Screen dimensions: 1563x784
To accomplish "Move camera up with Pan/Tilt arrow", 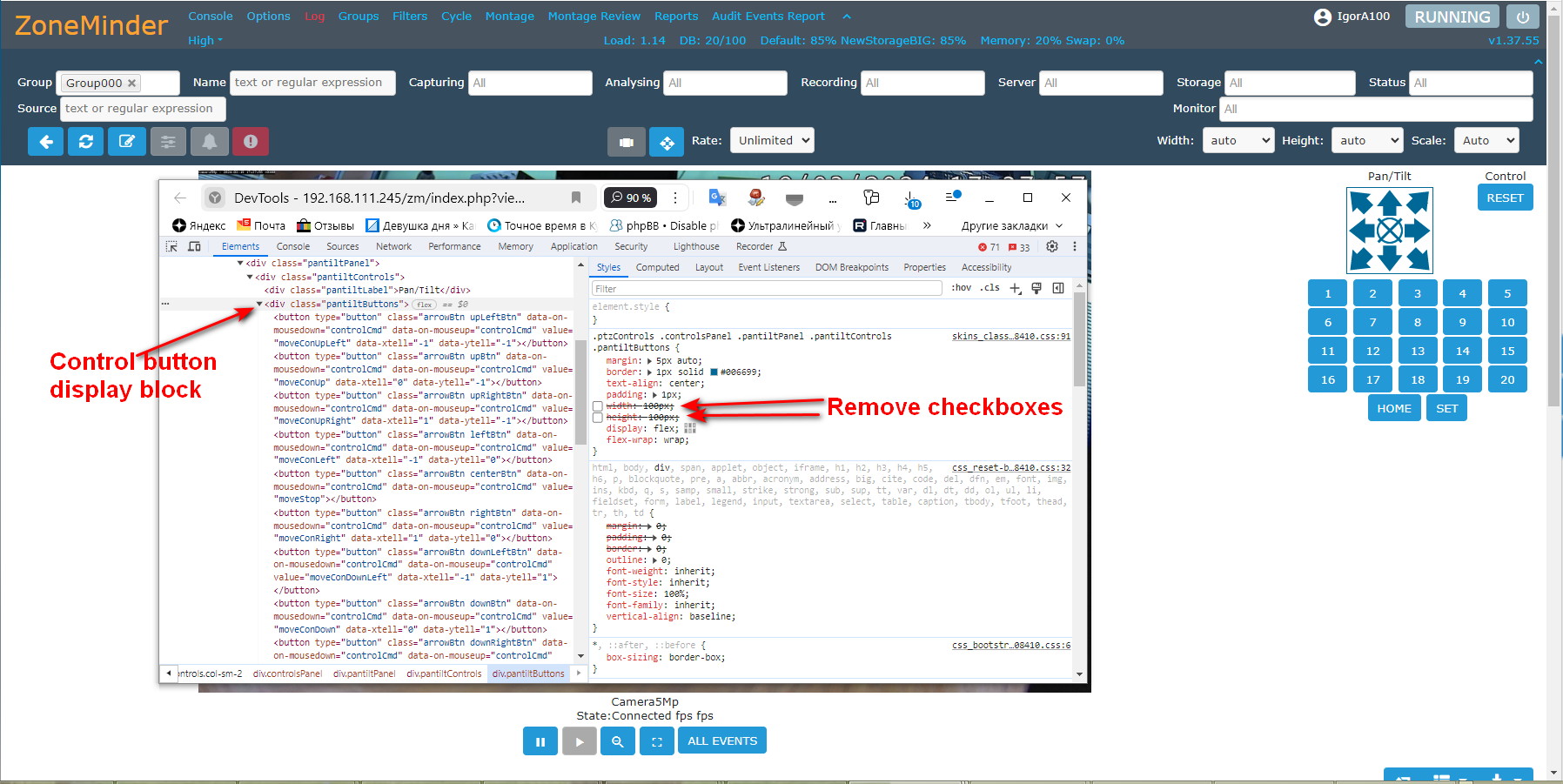I will pyautogui.click(x=1390, y=203).
